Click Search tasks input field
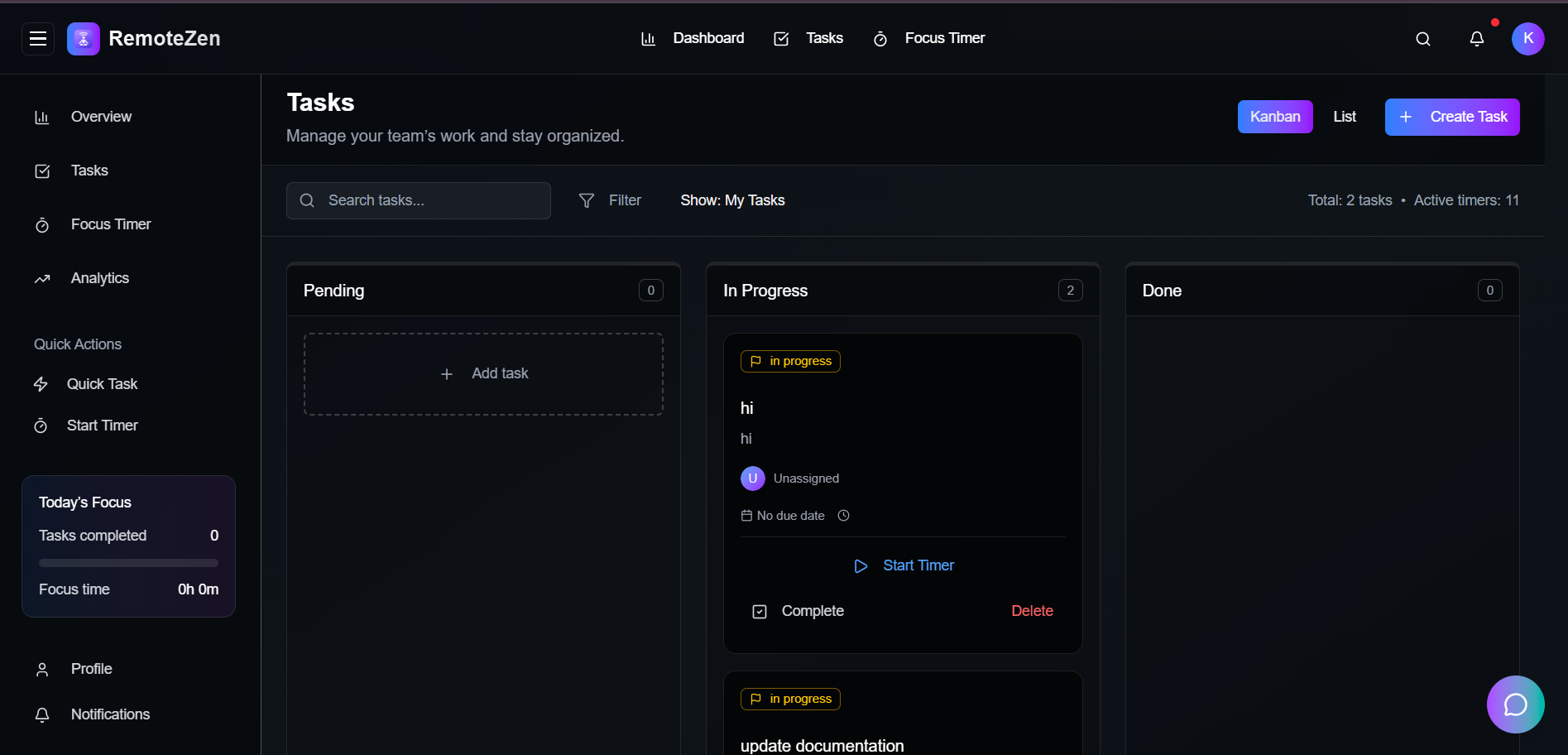Image resolution: width=1568 pixels, height=755 pixels. coord(419,200)
